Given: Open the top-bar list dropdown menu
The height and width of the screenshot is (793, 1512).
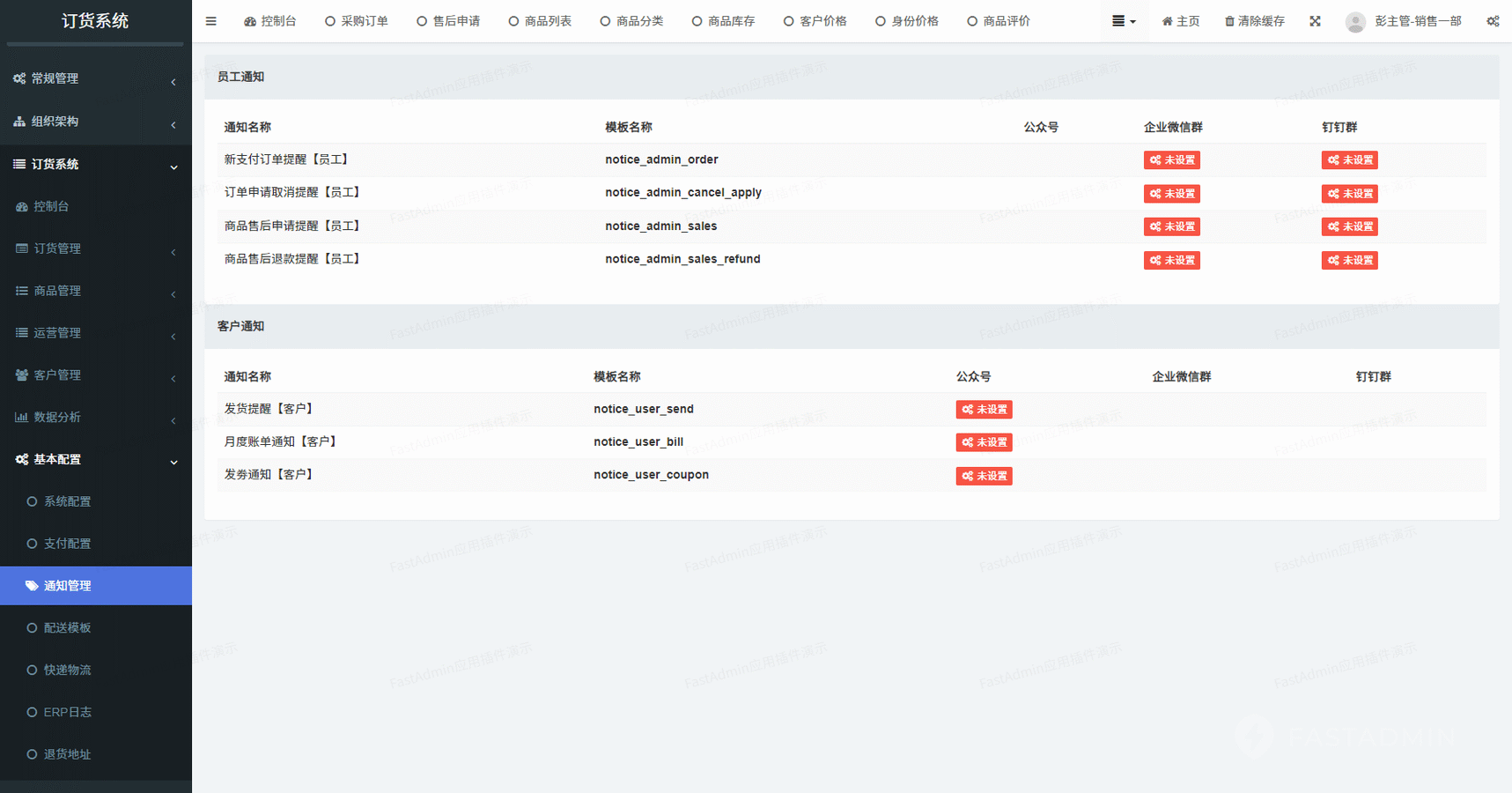Looking at the screenshot, I should [x=1123, y=21].
